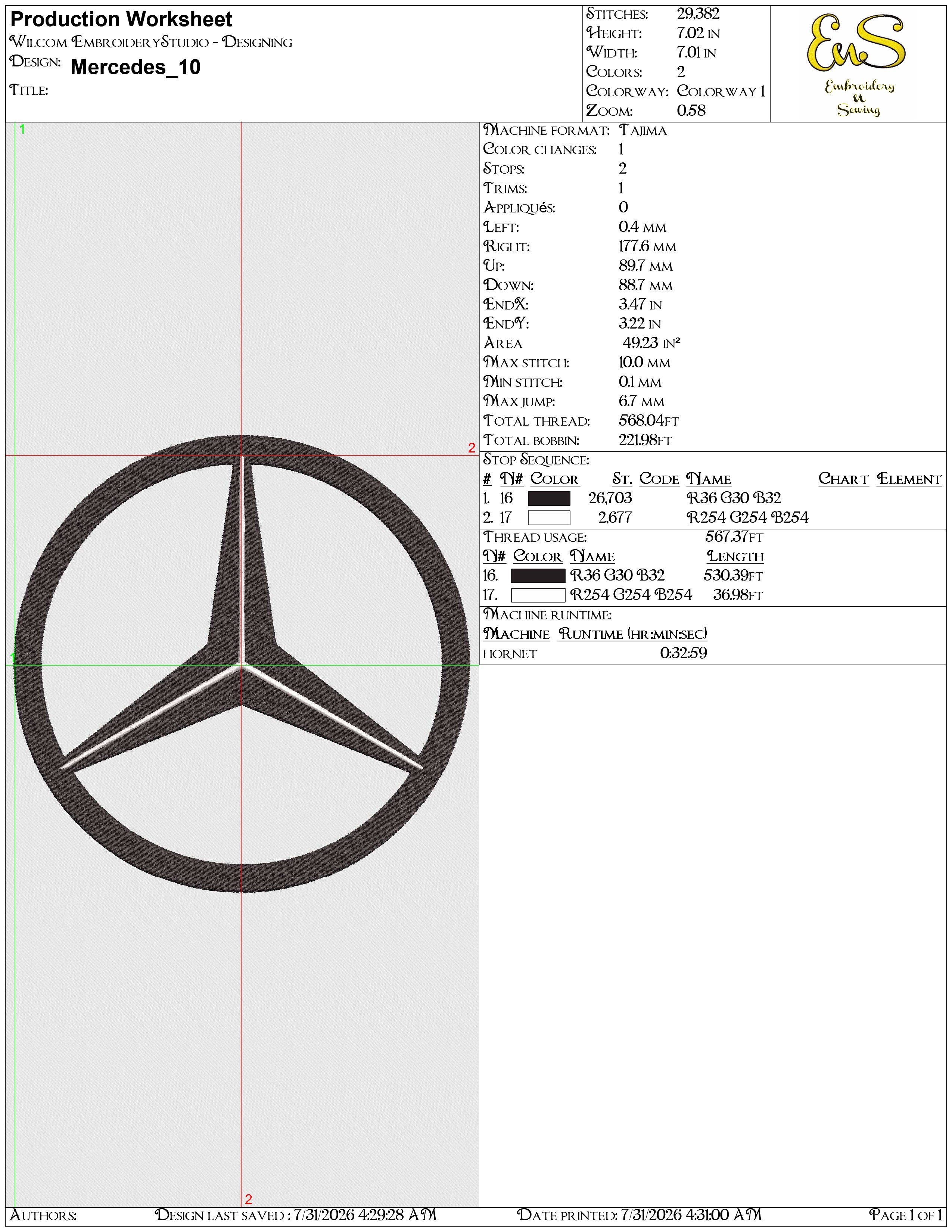Select the Down value "88.7 mm"
This screenshot has height=1232, width=952.
[646, 285]
